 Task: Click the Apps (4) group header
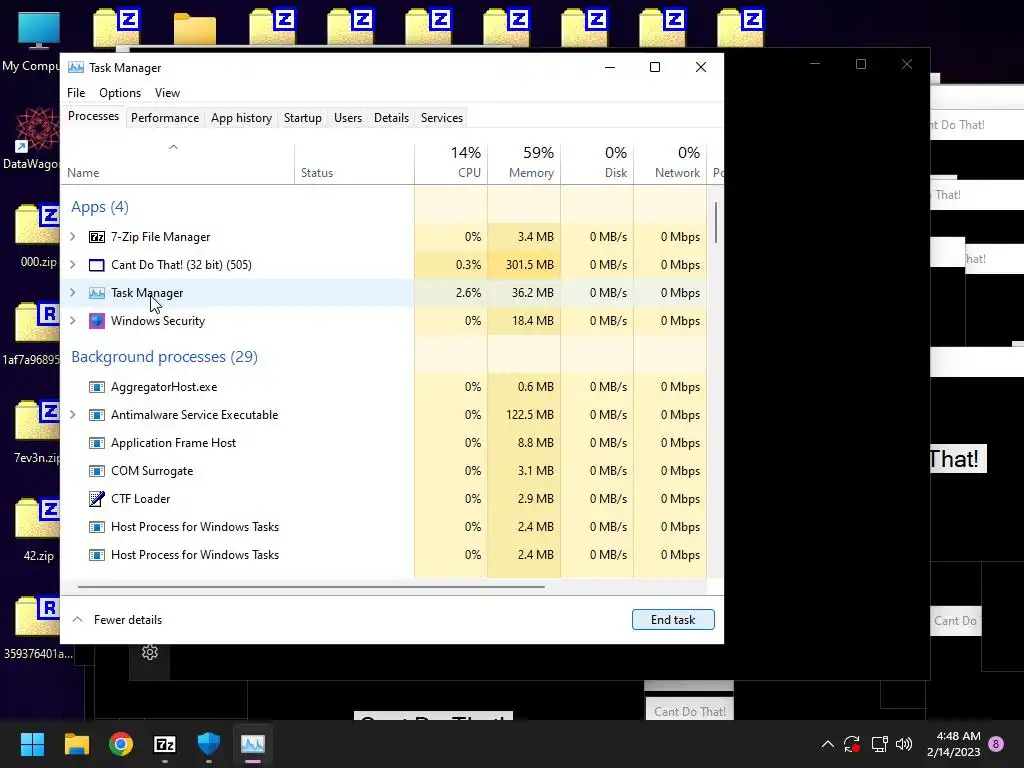pyautogui.click(x=100, y=207)
